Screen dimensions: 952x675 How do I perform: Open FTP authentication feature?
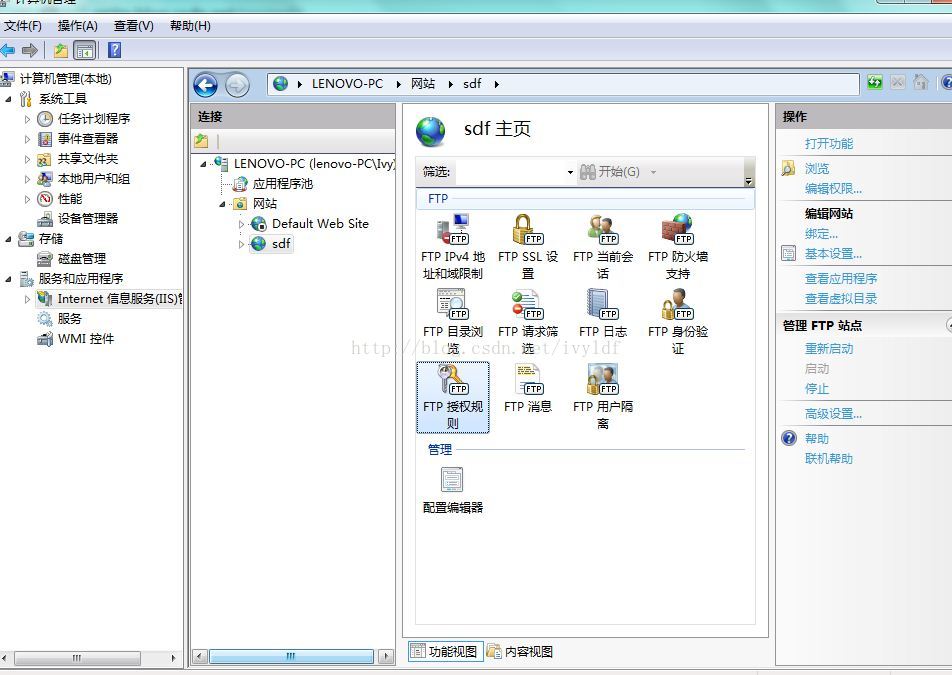[x=678, y=321]
